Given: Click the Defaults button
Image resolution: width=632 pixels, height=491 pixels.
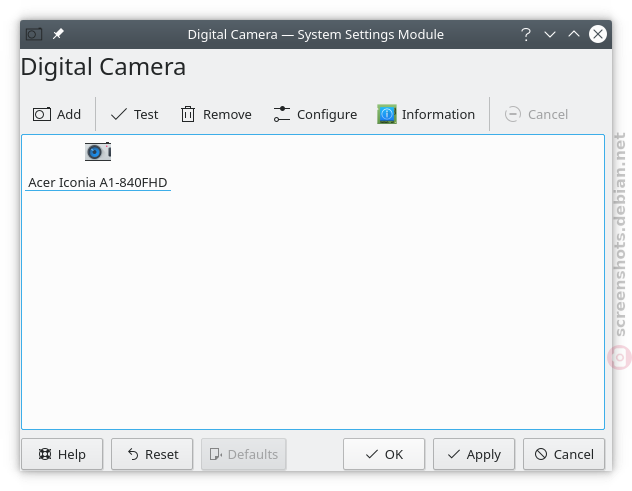Looking at the screenshot, I should click(x=244, y=454).
